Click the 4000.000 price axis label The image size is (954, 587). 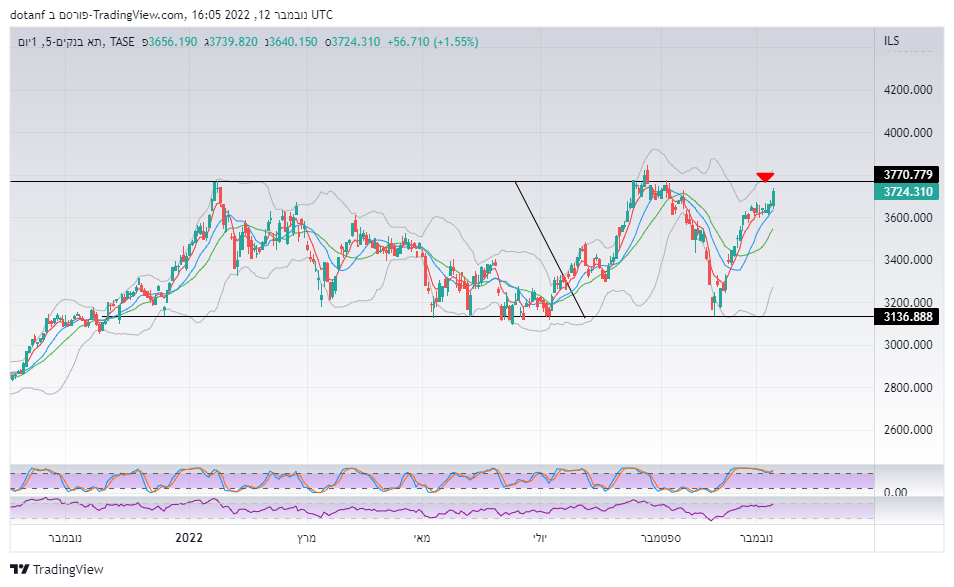908,133
